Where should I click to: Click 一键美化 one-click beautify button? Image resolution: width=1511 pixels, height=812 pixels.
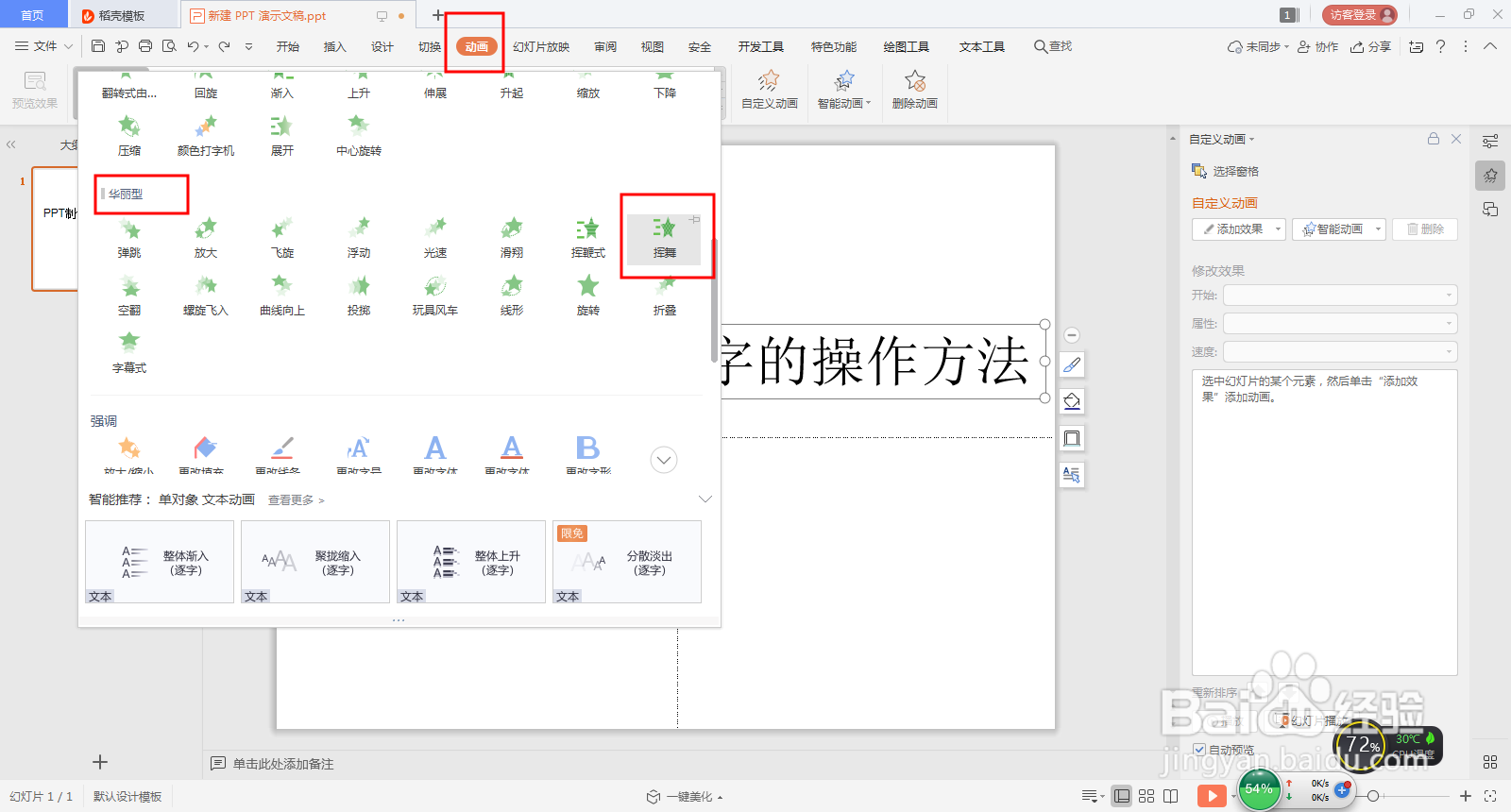685,797
